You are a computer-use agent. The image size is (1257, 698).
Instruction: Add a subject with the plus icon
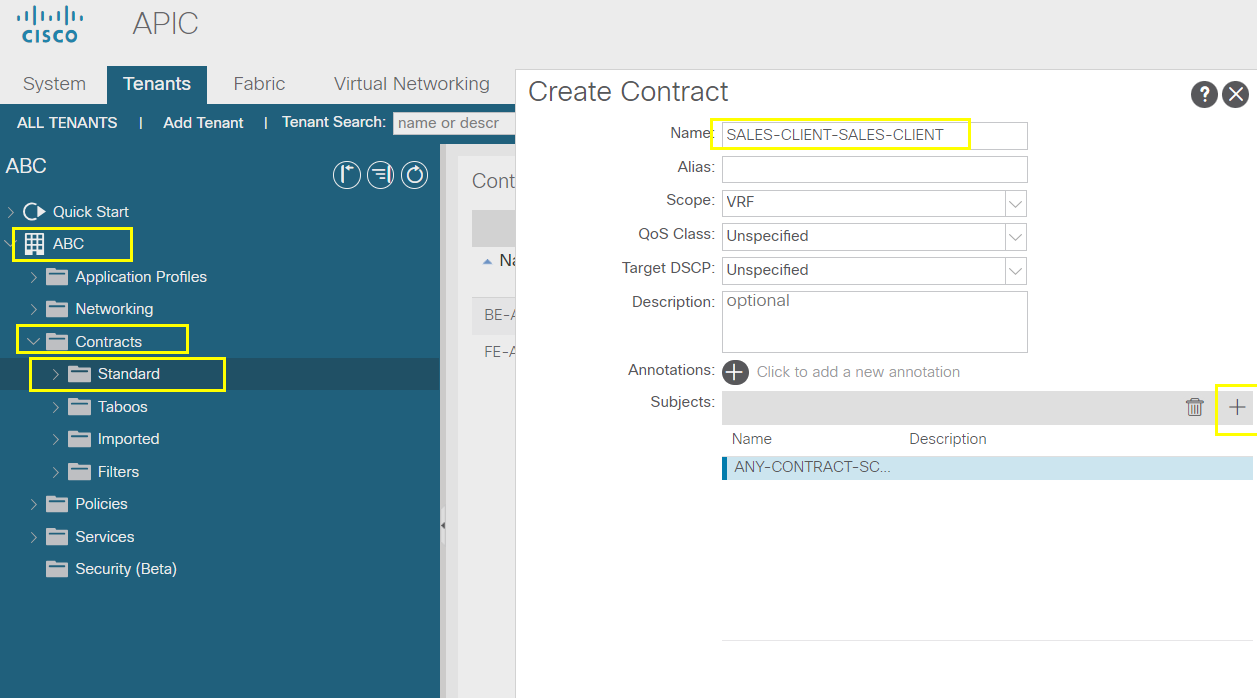click(x=1237, y=407)
